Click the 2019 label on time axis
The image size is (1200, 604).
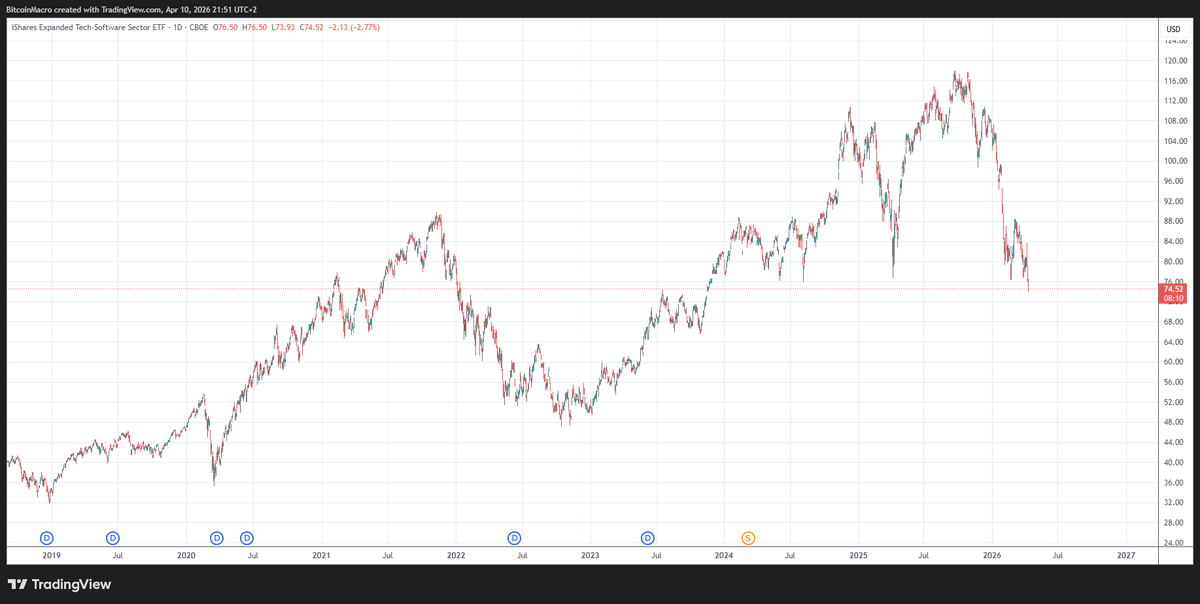52,554
